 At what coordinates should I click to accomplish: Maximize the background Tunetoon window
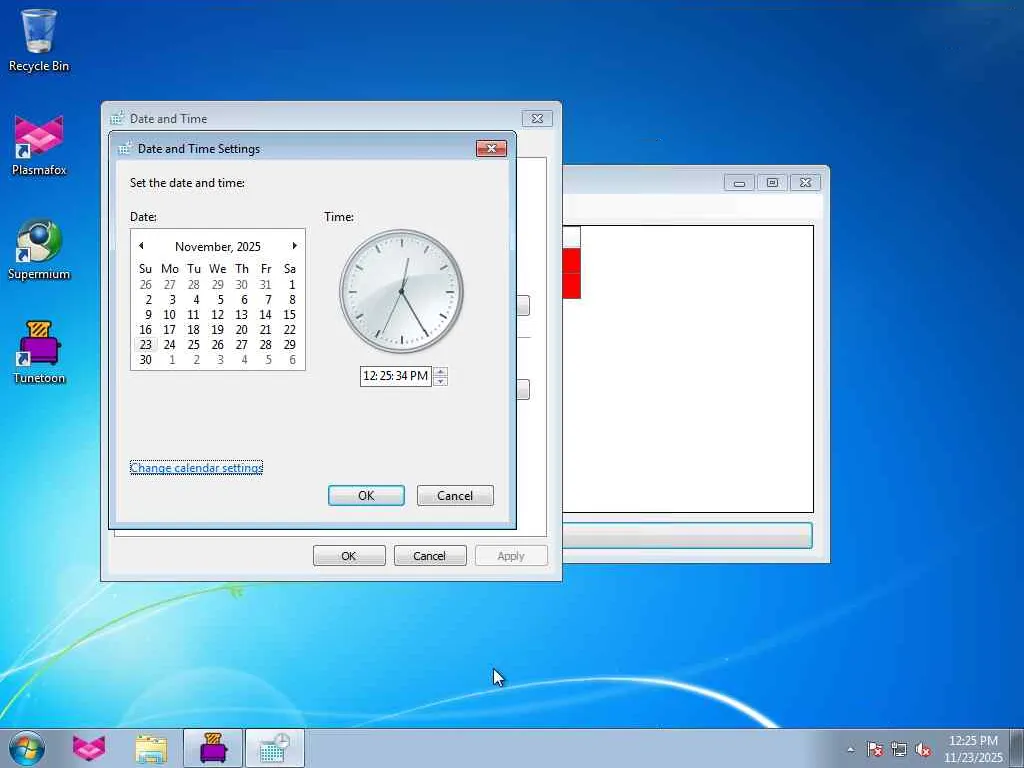coord(772,183)
